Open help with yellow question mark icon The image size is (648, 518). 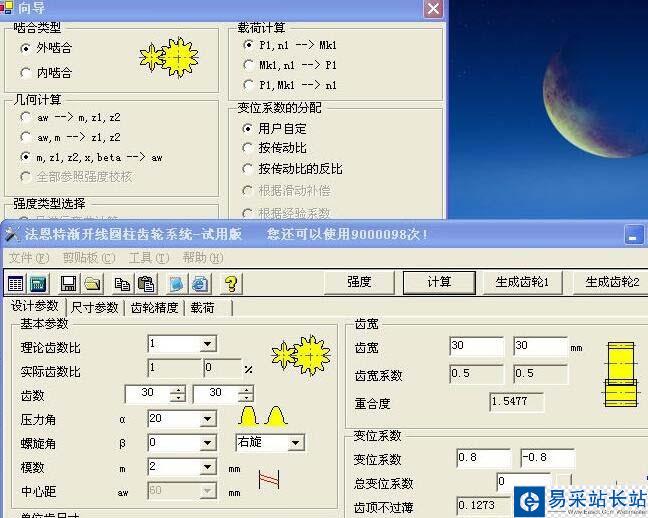(x=231, y=284)
